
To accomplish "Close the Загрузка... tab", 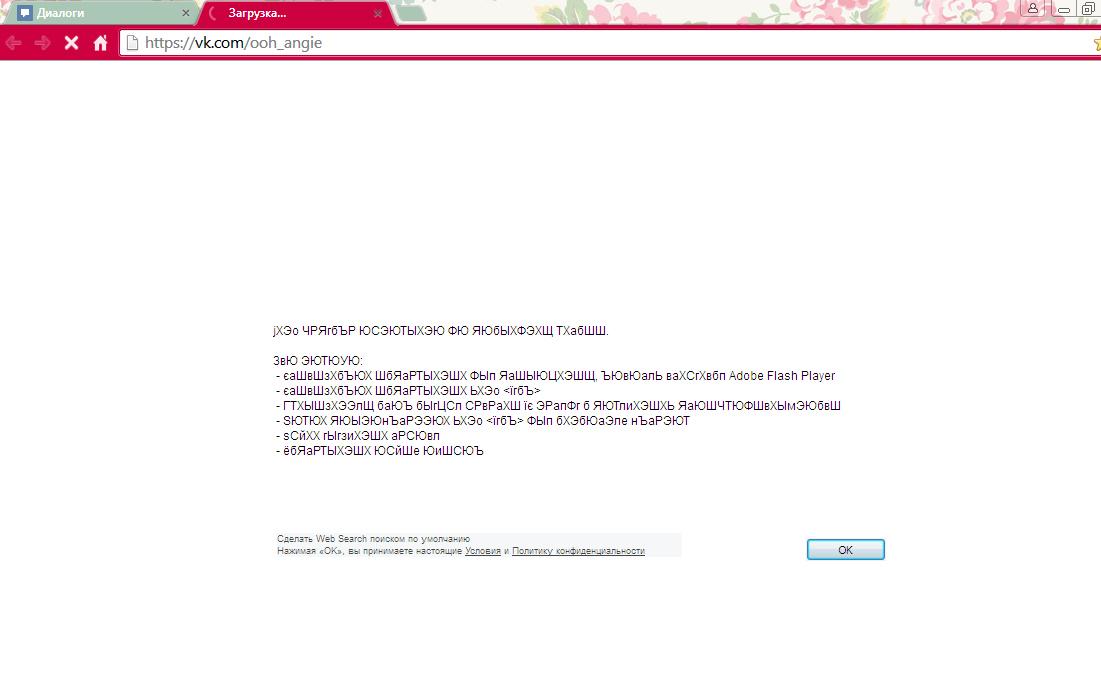I will [x=378, y=13].
